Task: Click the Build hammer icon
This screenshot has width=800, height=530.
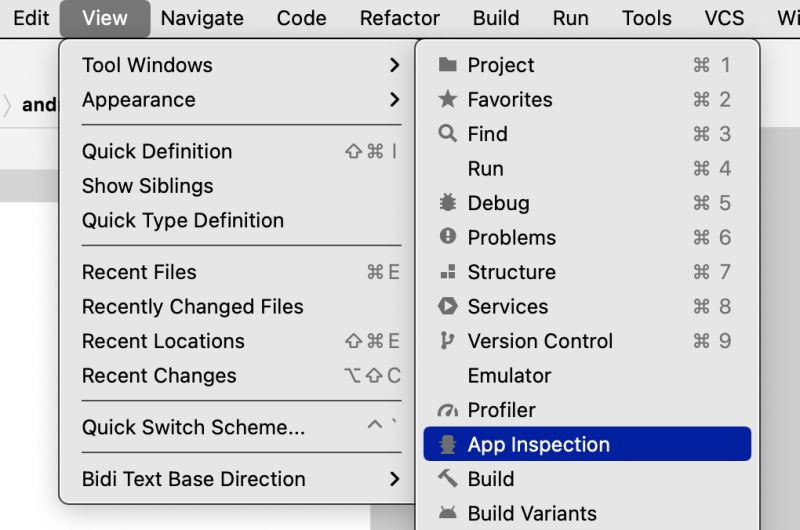Action: pos(448,479)
